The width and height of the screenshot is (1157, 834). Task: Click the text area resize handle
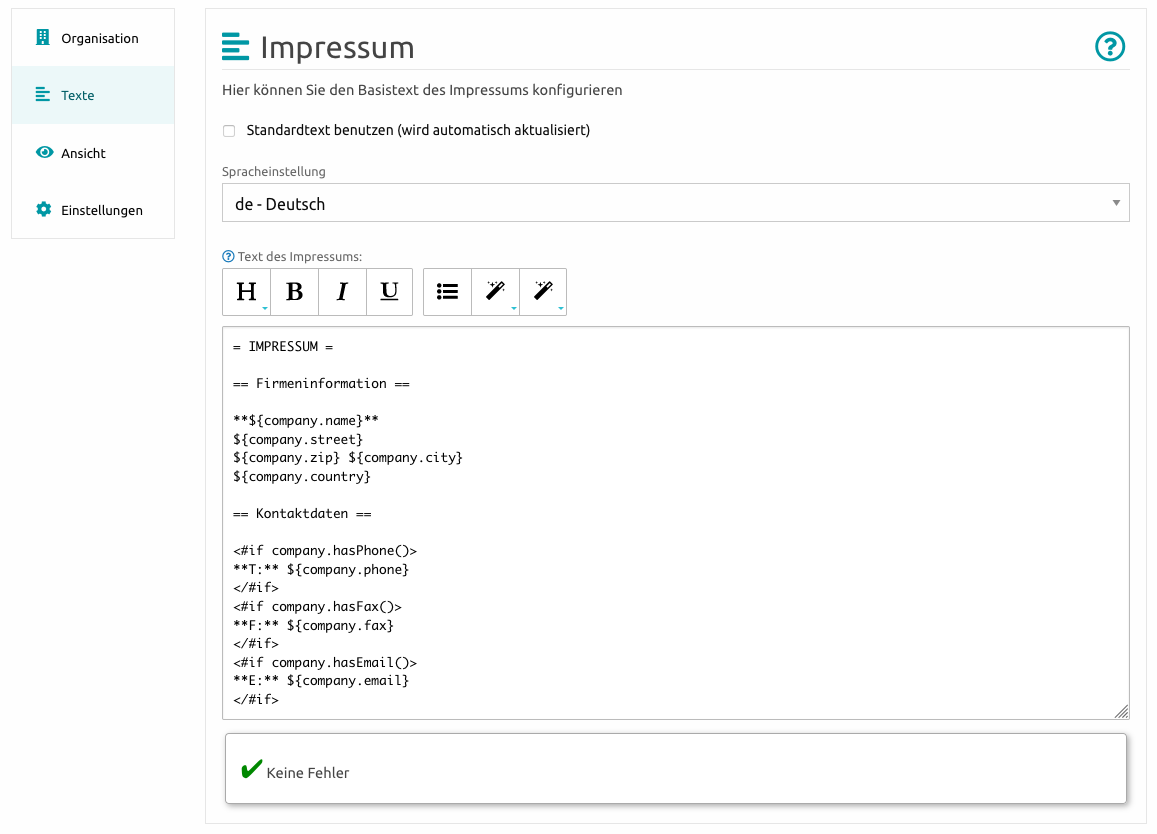point(1122,711)
